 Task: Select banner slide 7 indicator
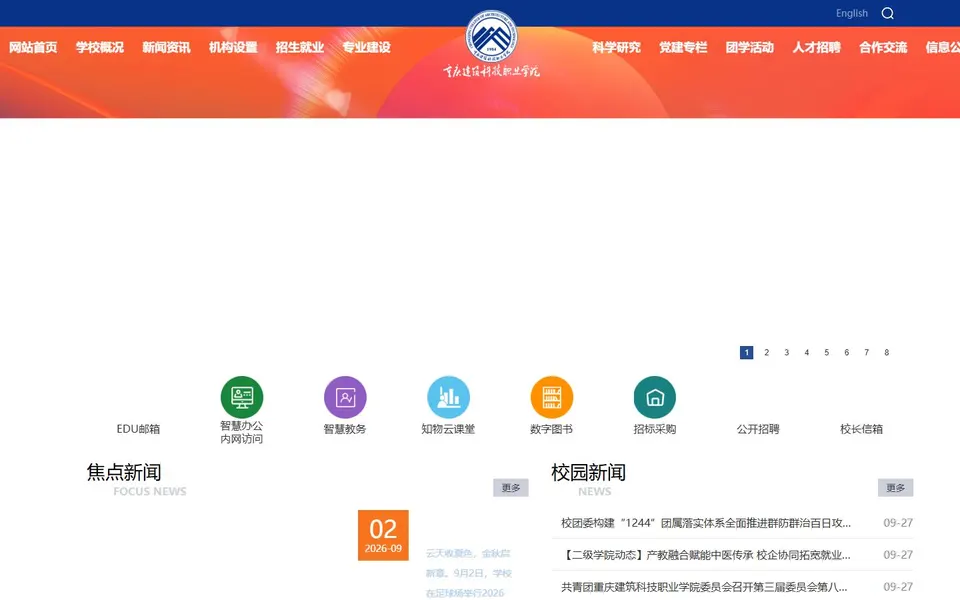(866, 353)
